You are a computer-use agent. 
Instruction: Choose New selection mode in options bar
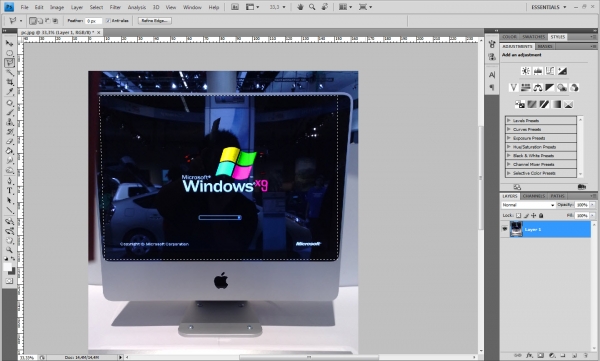(33, 21)
